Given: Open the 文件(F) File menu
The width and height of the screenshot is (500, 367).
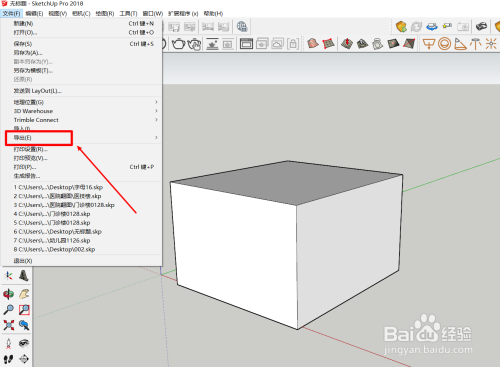Looking at the screenshot, I should click(12, 14).
